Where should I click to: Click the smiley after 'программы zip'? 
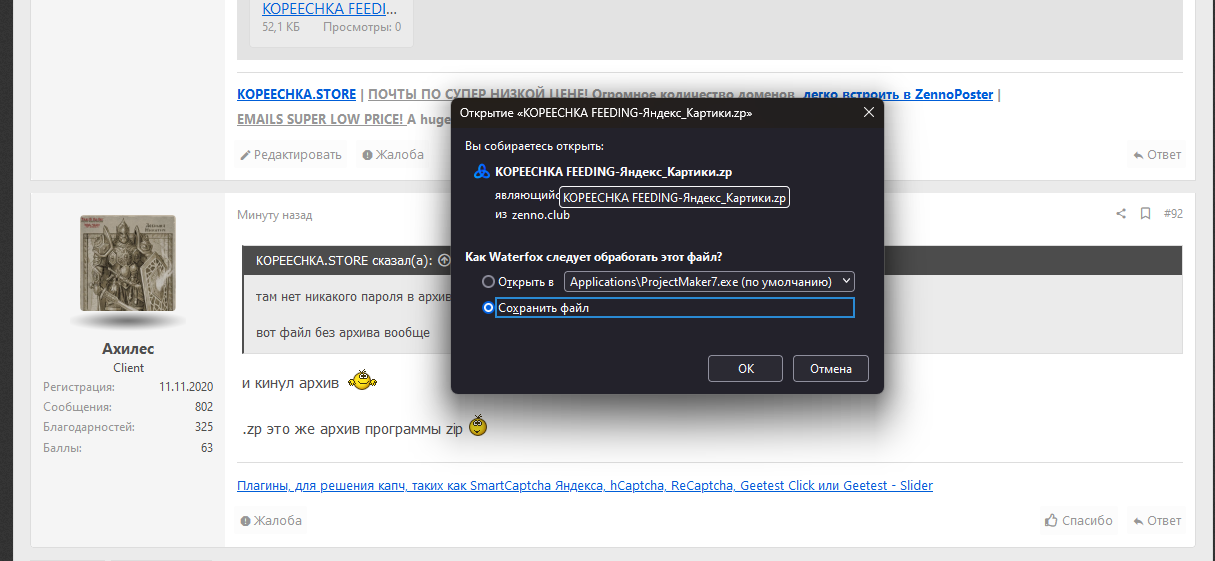(x=478, y=426)
